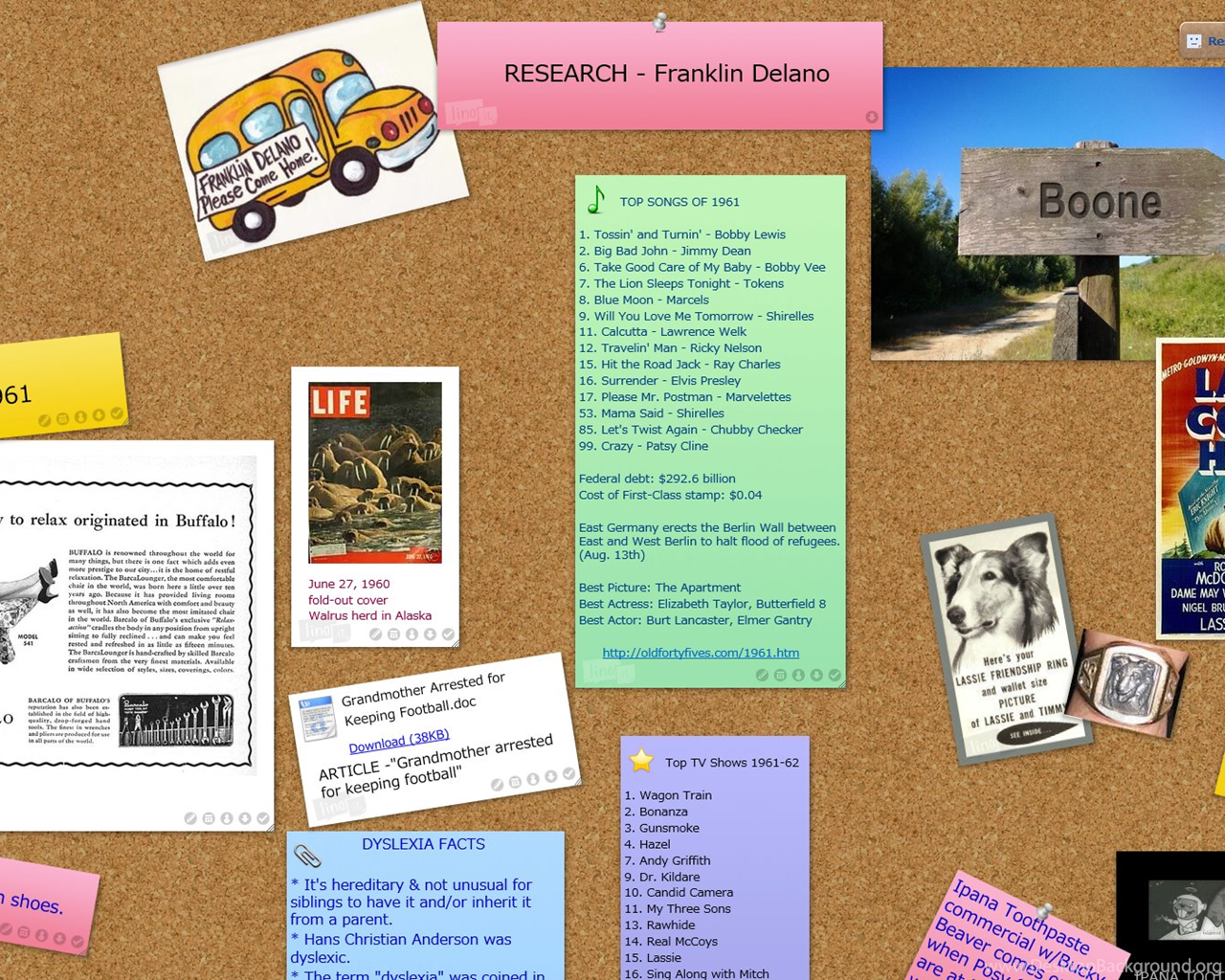
Task: Copy LIFE walrus note to another canvas
Action: point(430,635)
